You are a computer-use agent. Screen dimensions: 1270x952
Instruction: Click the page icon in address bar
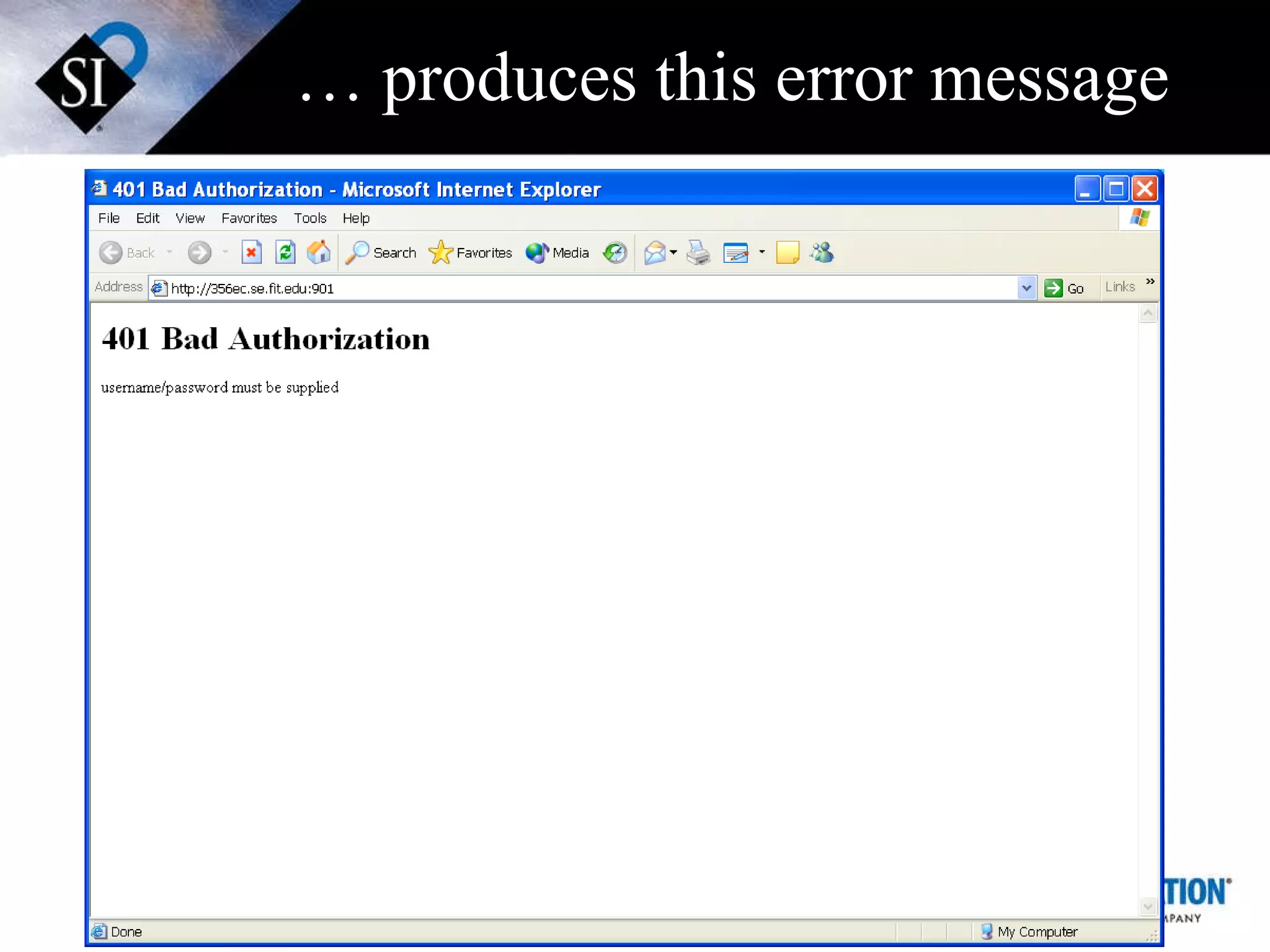(159, 288)
